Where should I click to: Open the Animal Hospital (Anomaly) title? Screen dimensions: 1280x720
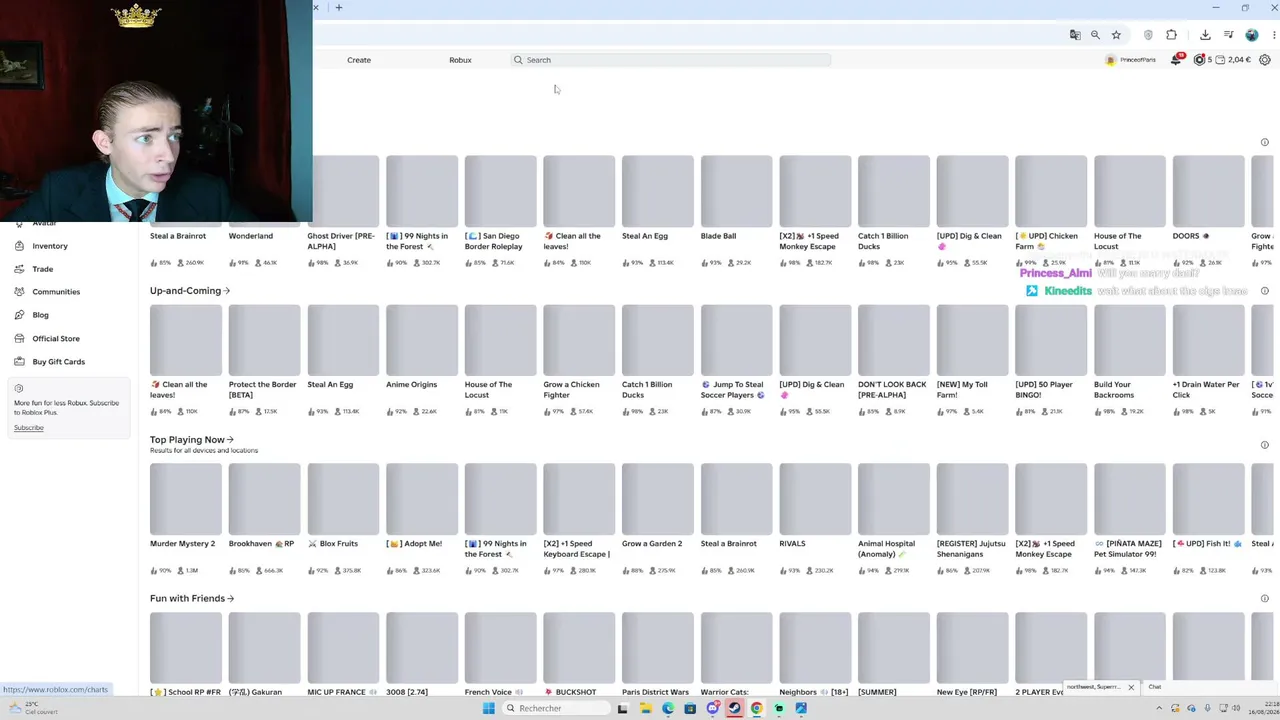[x=886, y=549]
